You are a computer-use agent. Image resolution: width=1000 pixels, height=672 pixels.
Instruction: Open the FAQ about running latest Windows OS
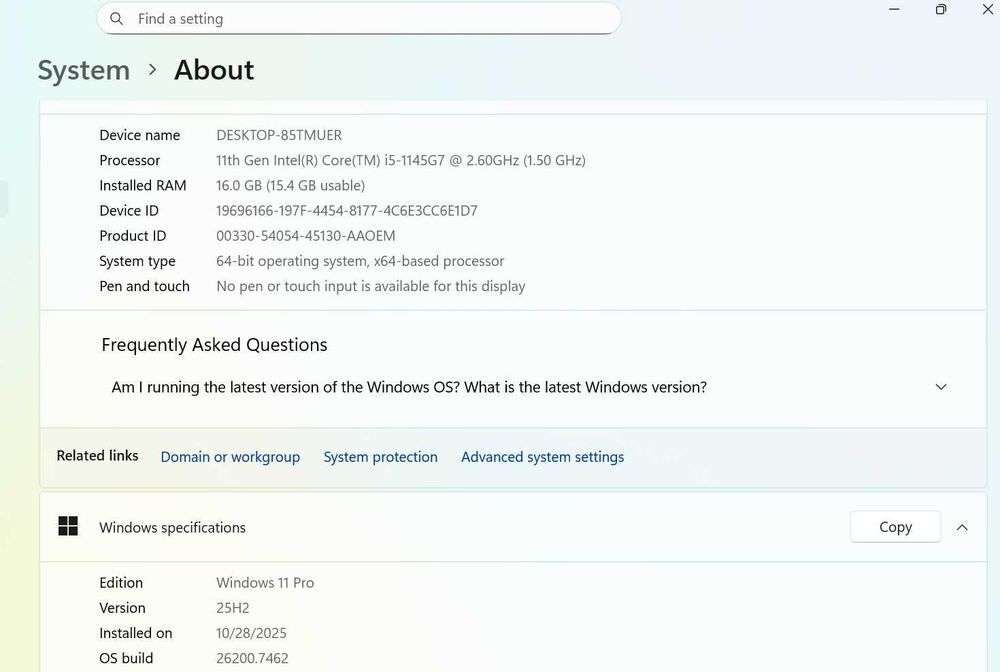409,387
